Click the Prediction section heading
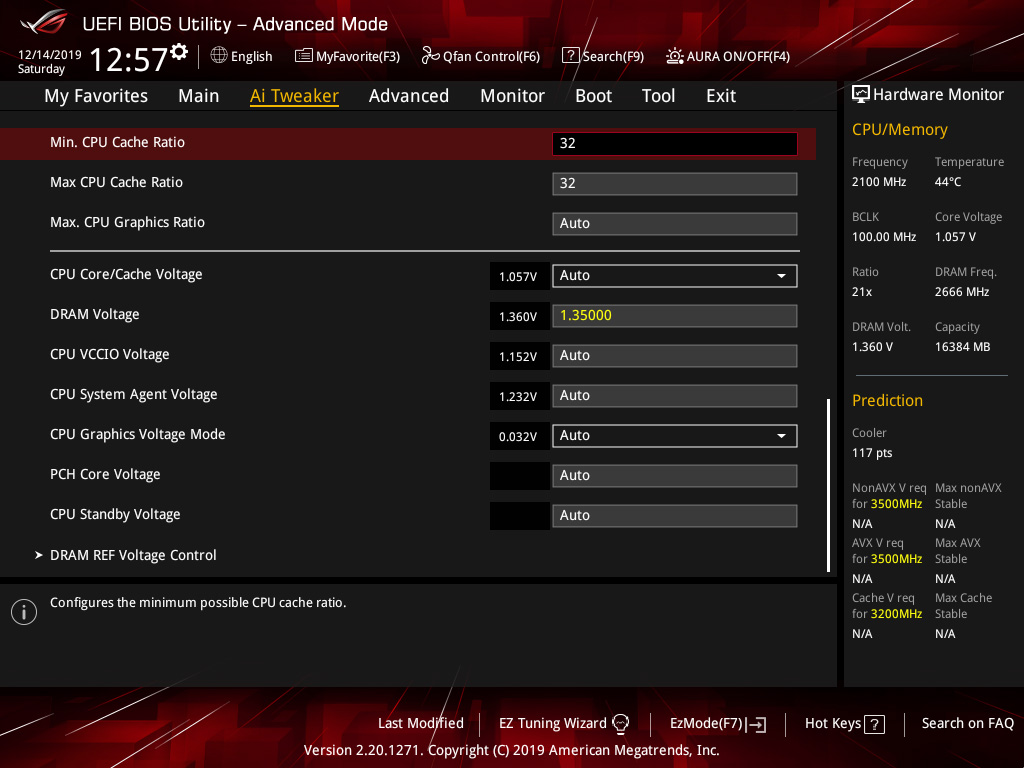This screenshot has width=1024, height=768. click(887, 400)
